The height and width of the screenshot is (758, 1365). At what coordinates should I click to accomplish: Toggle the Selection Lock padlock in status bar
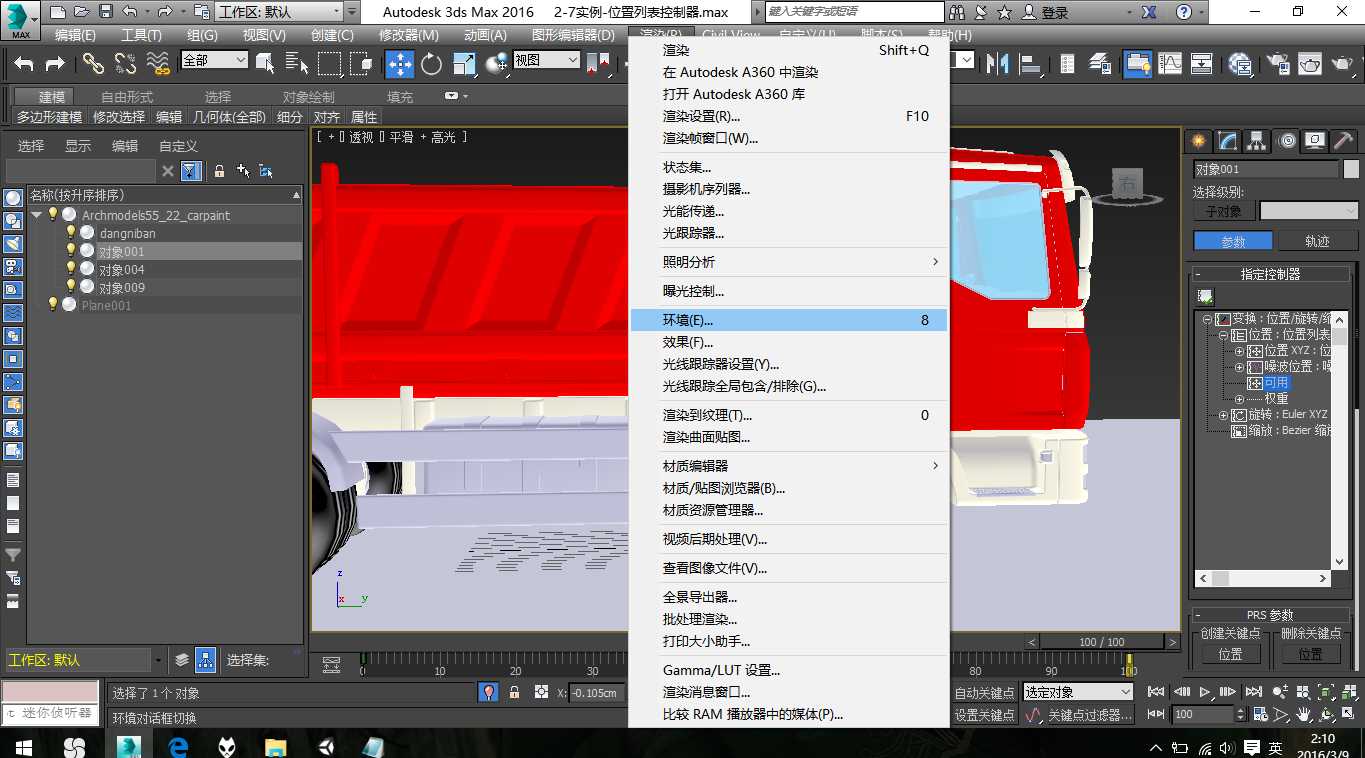(x=515, y=692)
